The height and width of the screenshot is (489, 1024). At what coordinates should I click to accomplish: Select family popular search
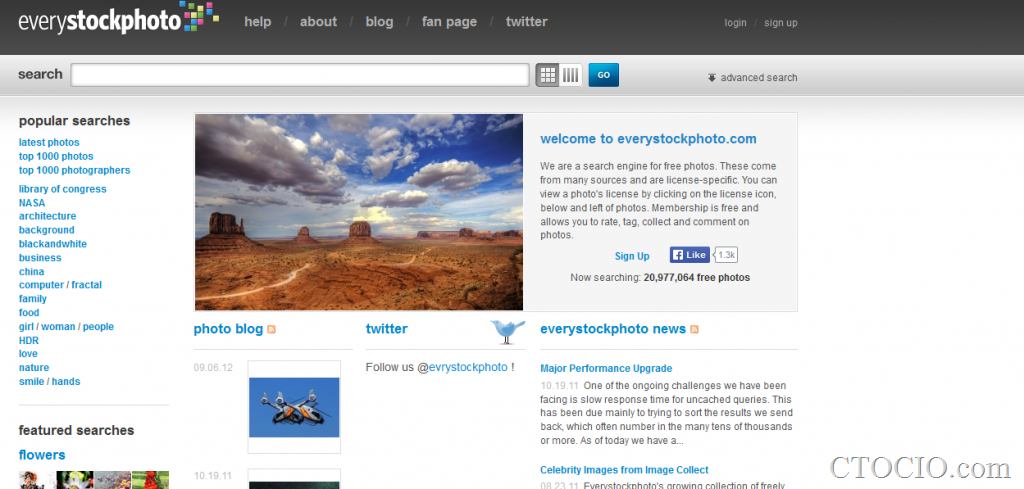(x=33, y=299)
